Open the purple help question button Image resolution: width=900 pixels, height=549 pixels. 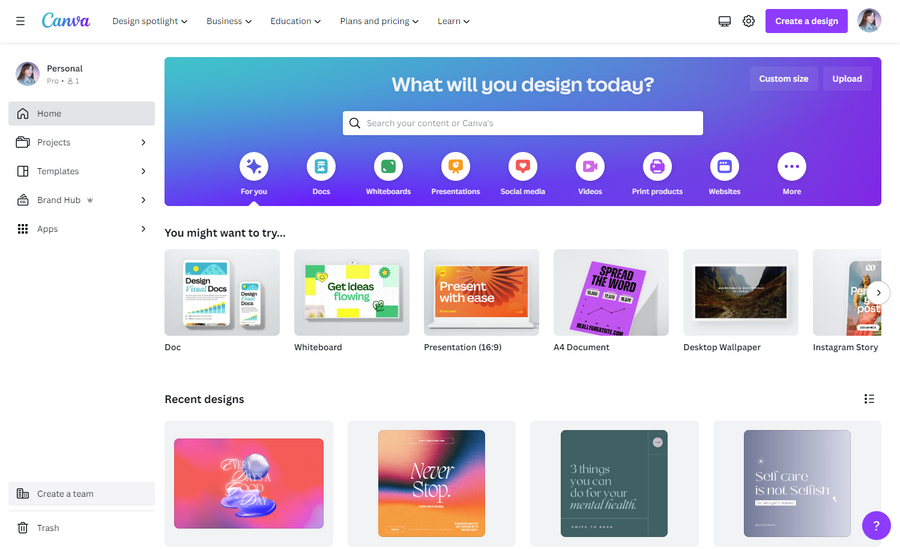point(876,525)
